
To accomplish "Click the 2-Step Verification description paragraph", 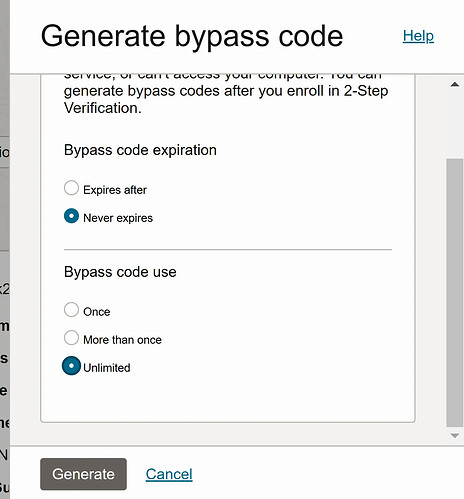I will point(226,95).
